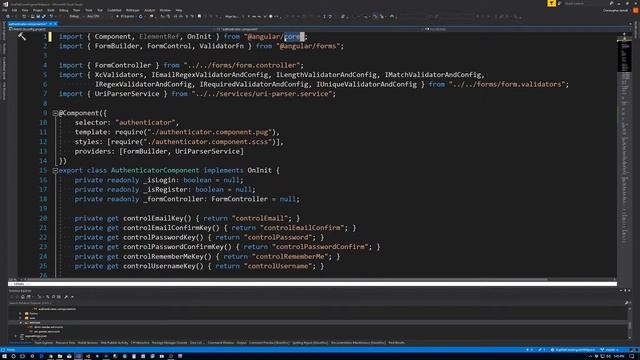Collapse the AuthenticatorComponent class block
The image size is (640, 360).
(55, 171)
